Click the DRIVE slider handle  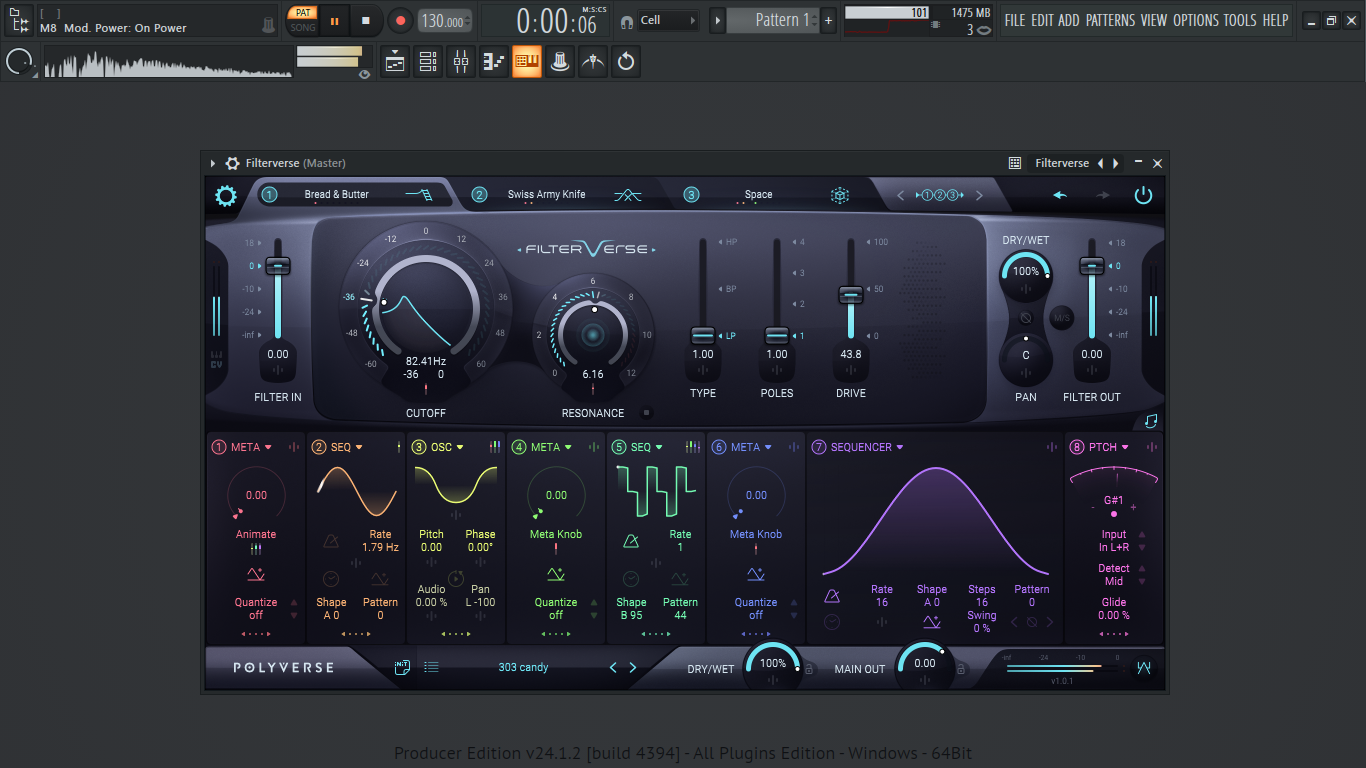coord(851,294)
